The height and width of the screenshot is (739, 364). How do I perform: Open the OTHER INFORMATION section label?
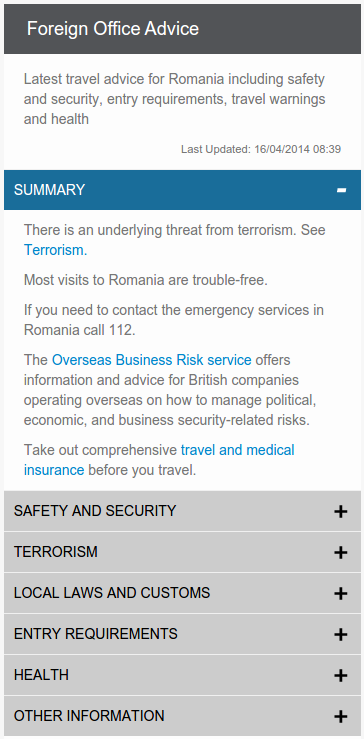[89, 716]
